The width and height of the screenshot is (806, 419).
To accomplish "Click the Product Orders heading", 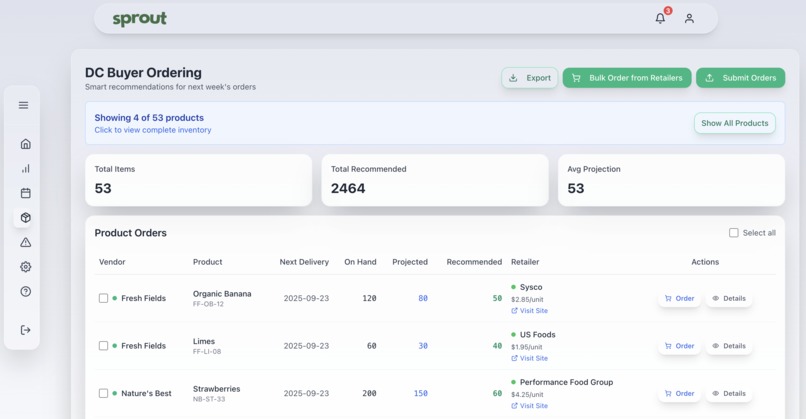I will pos(131,233).
